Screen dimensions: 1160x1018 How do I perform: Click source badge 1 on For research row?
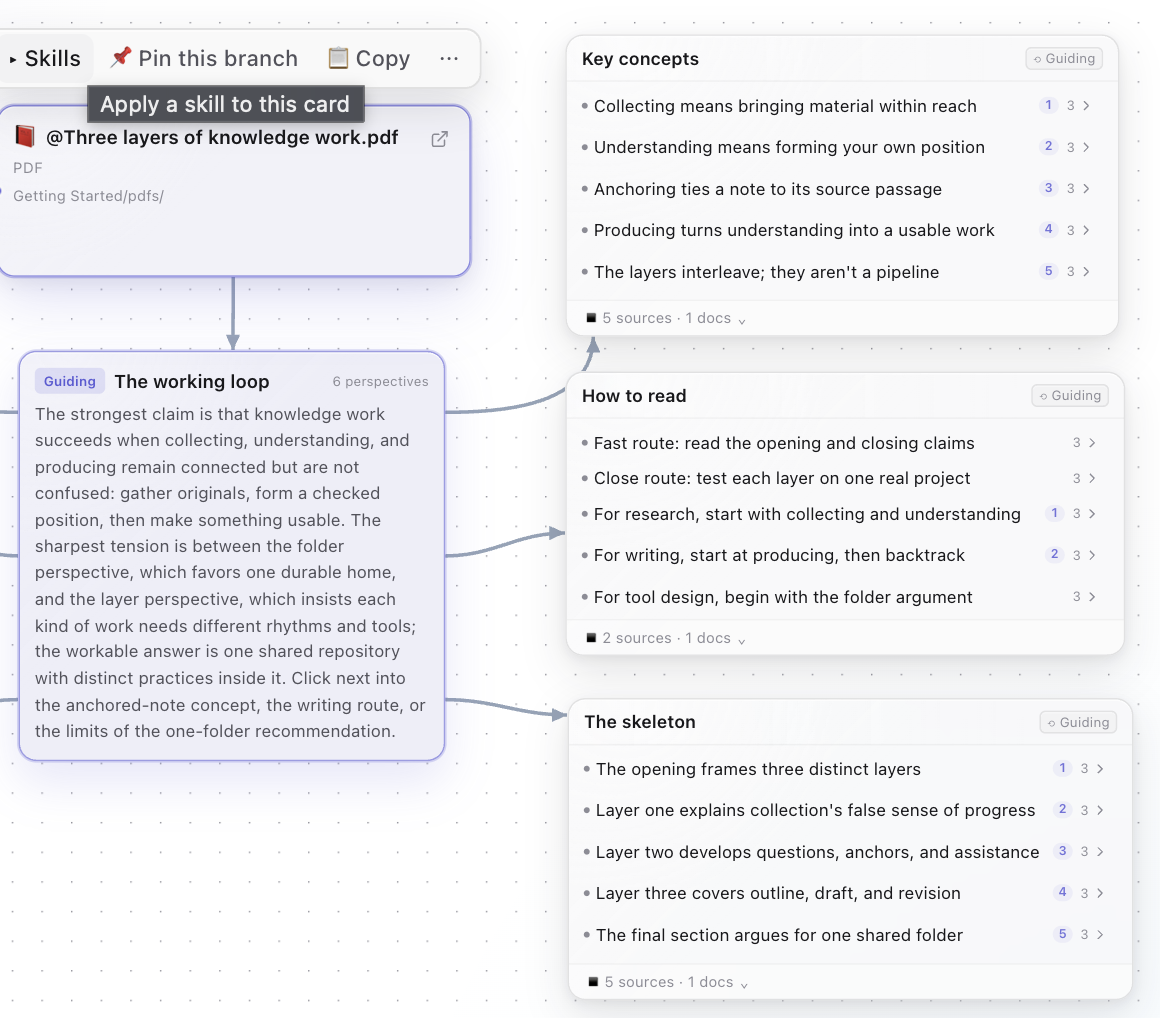pyautogui.click(x=1054, y=513)
